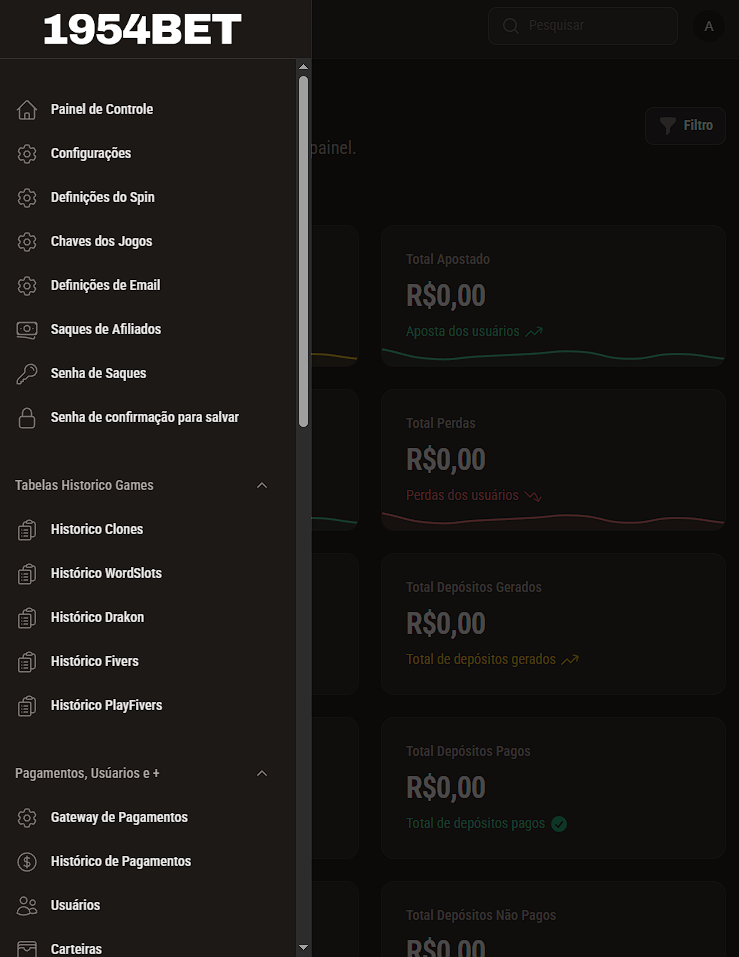Go to Chaves dos Jogos

[x=101, y=241]
